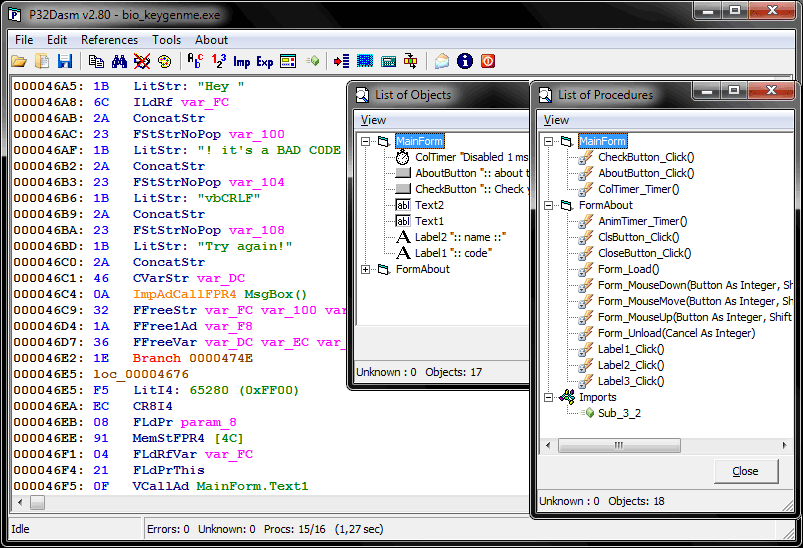
Task: Click the Imp imports toolbar icon
Action: click(x=242, y=61)
